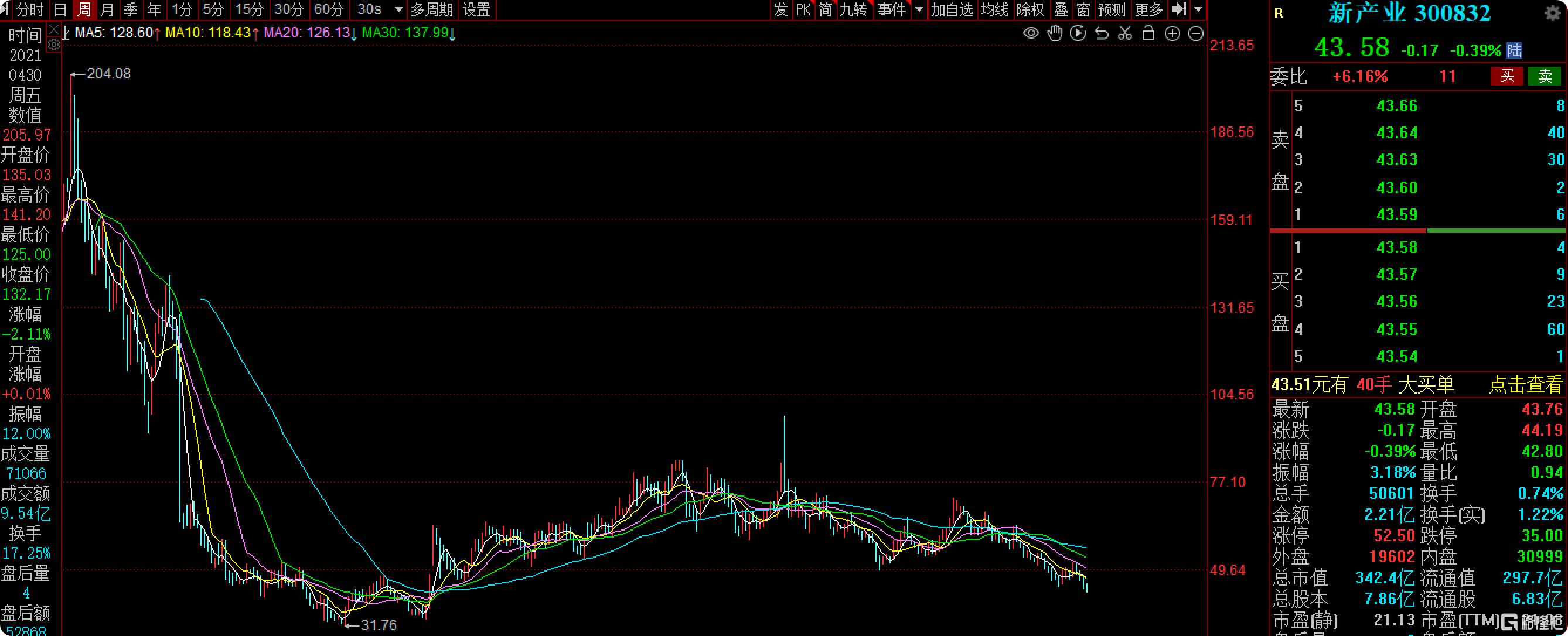Open chart indicator gear beside the time column
Image resolution: width=1568 pixels, height=636 pixels.
[x=54, y=45]
